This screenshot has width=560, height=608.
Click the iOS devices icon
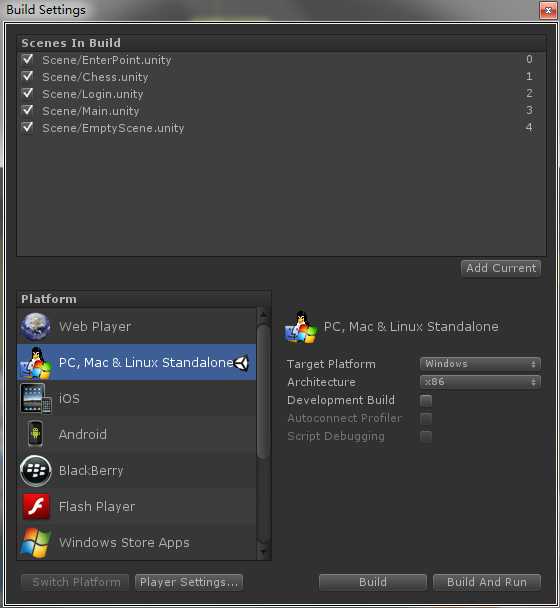pos(36,399)
